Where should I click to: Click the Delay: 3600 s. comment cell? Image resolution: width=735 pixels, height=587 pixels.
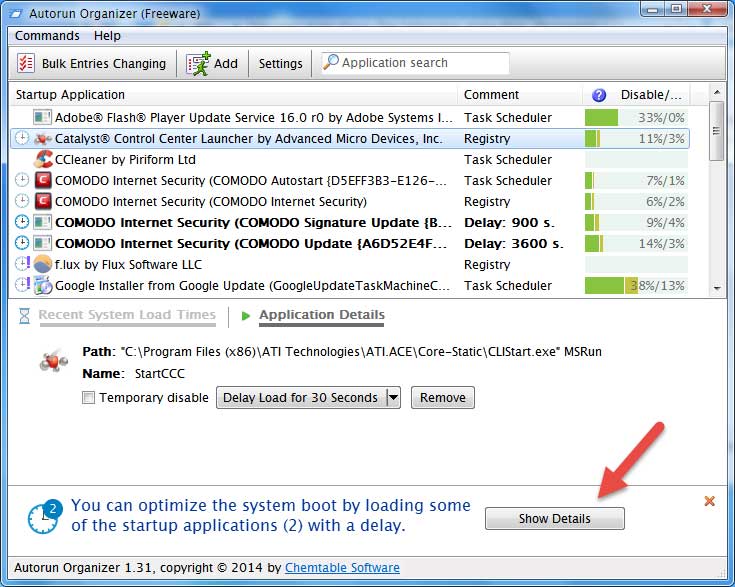pyautogui.click(x=514, y=244)
